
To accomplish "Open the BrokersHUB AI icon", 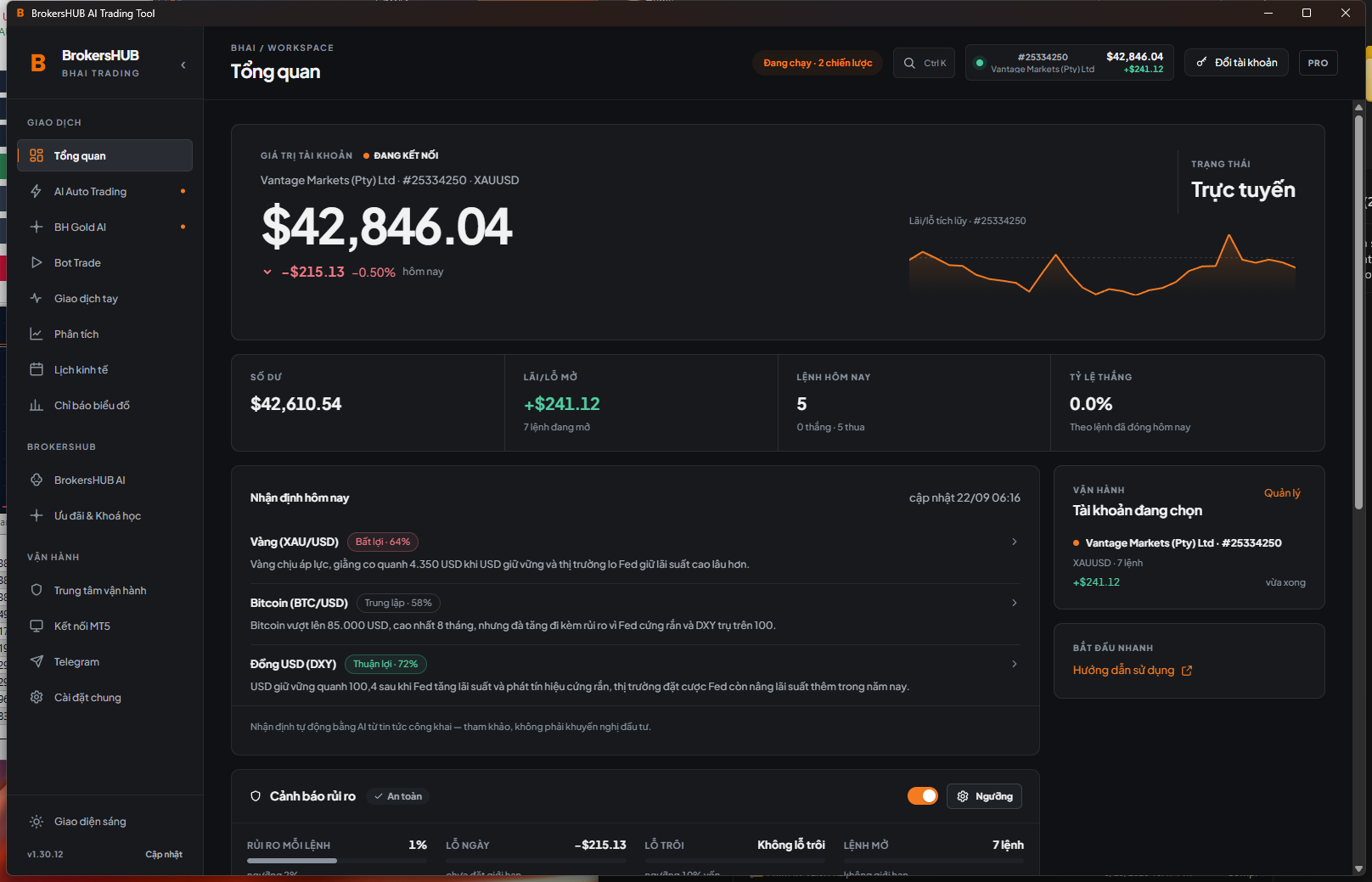I will point(37,480).
